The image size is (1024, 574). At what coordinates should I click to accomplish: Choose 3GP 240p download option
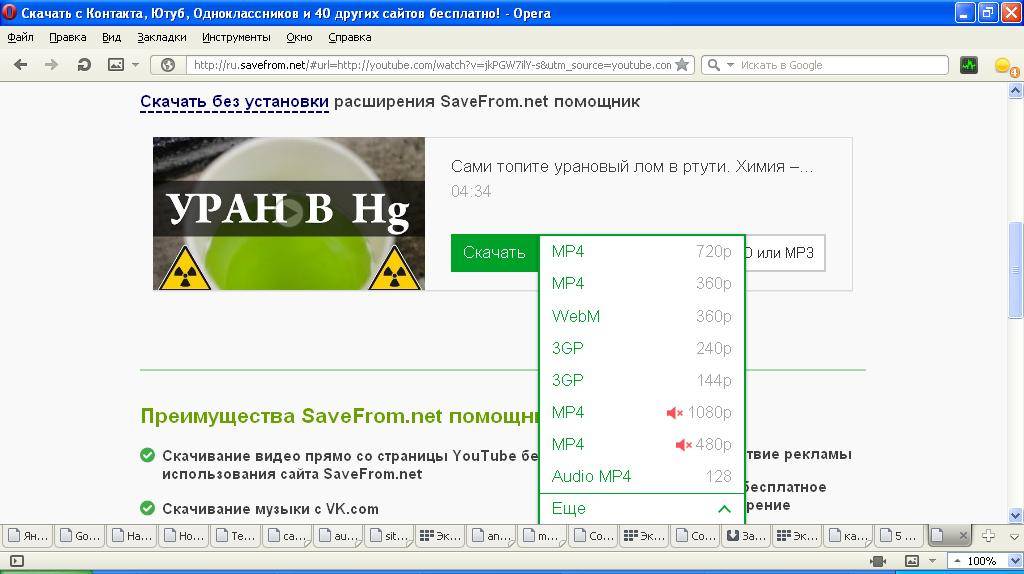641,348
